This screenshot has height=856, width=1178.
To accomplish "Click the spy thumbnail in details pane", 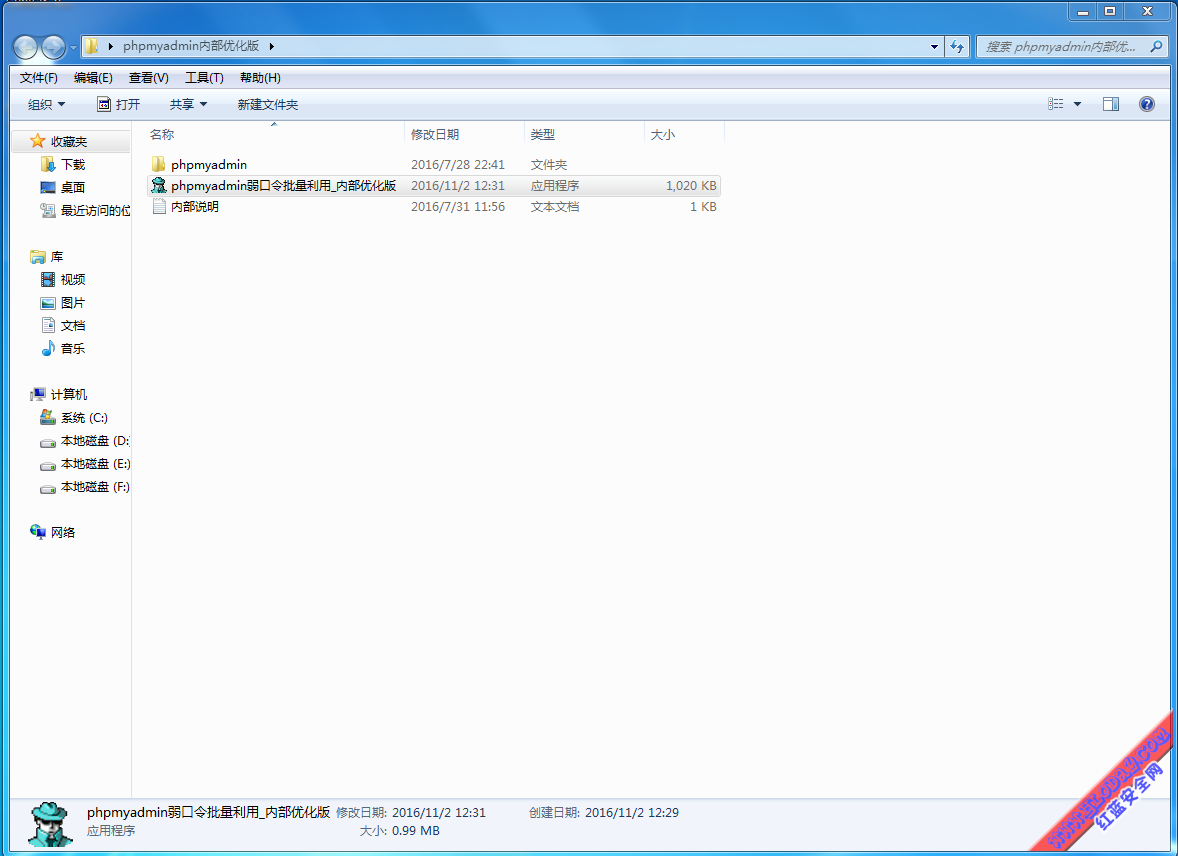I will tap(50, 823).
